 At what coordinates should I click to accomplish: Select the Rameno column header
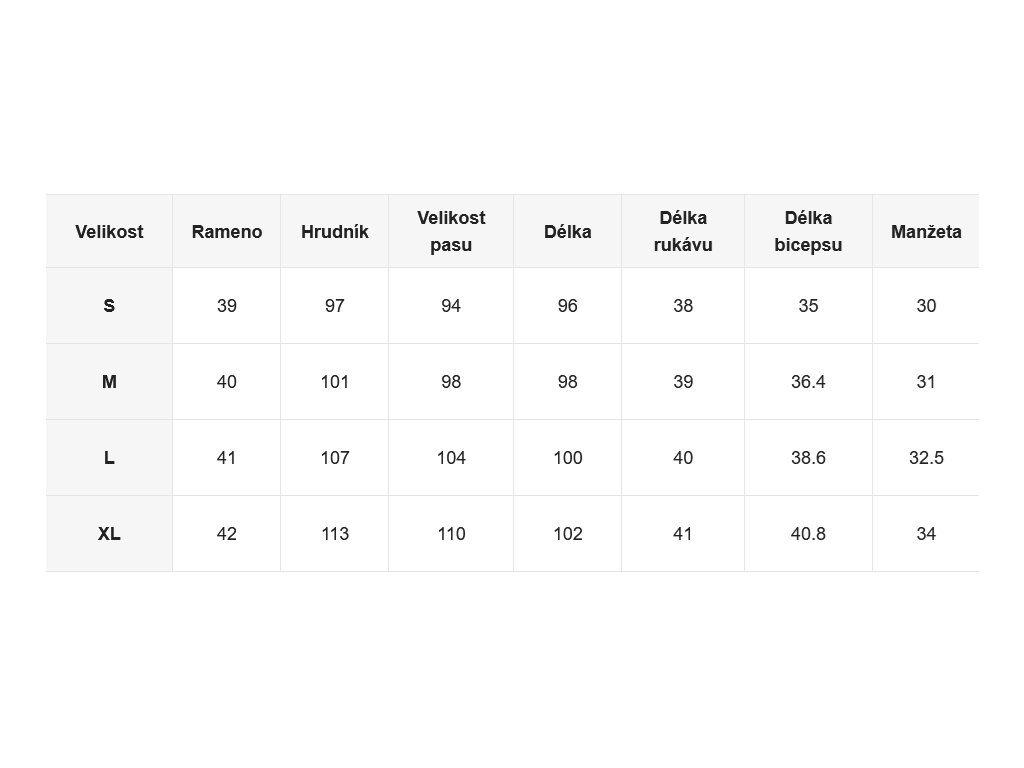tap(227, 231)
